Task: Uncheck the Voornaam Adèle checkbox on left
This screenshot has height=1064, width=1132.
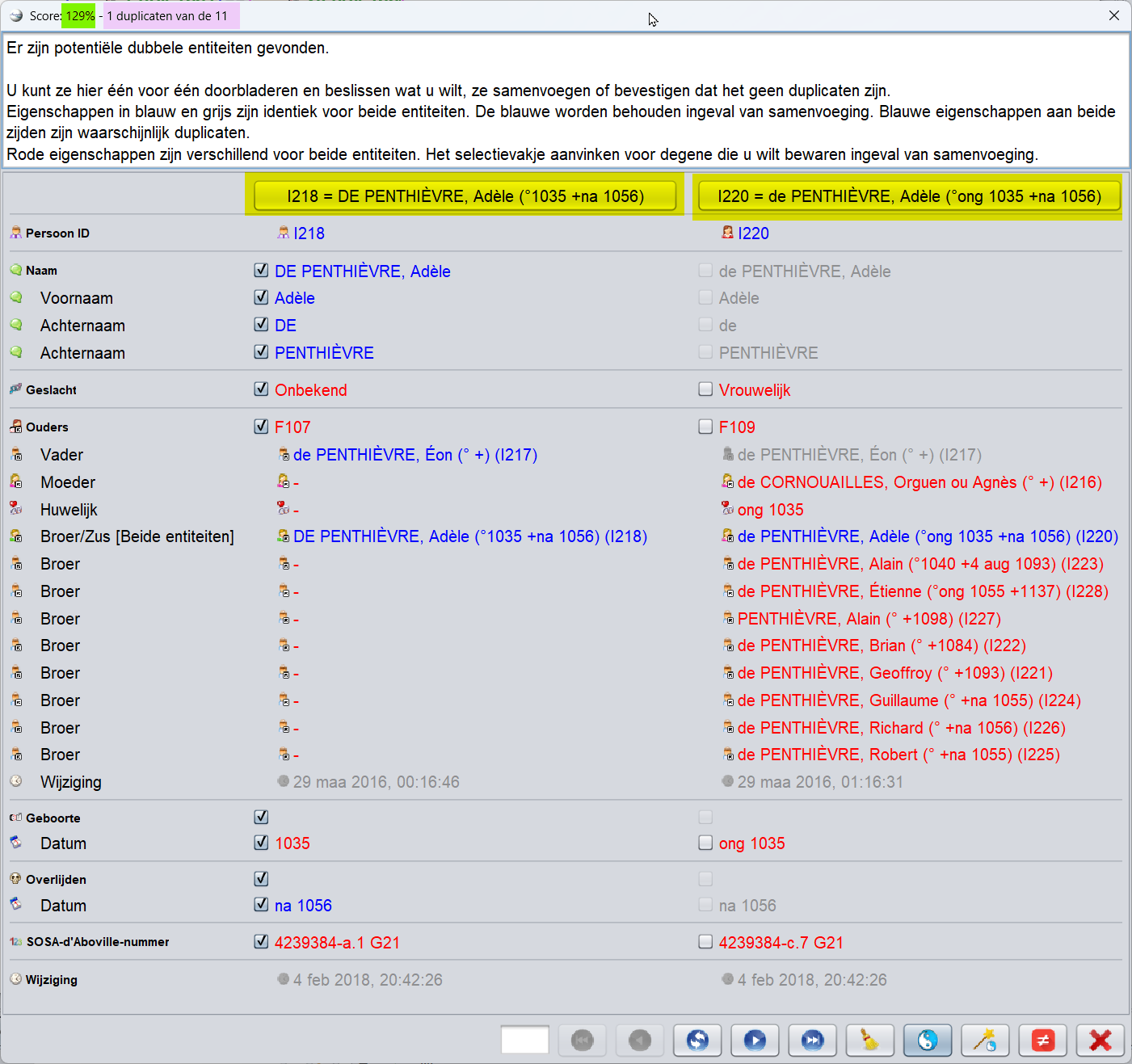Action: point(261,296)
